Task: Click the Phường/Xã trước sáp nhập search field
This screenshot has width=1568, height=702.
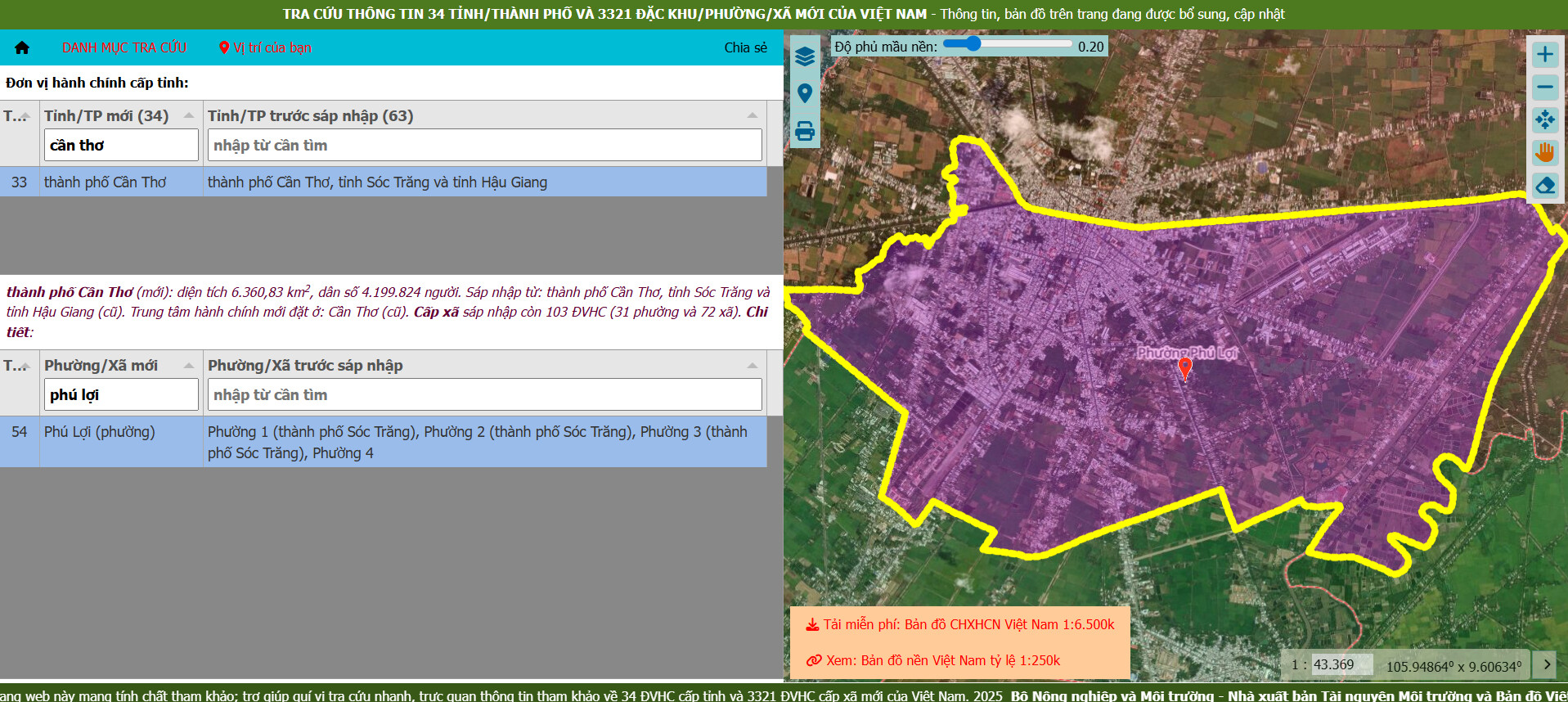Action: click(484, 394)
